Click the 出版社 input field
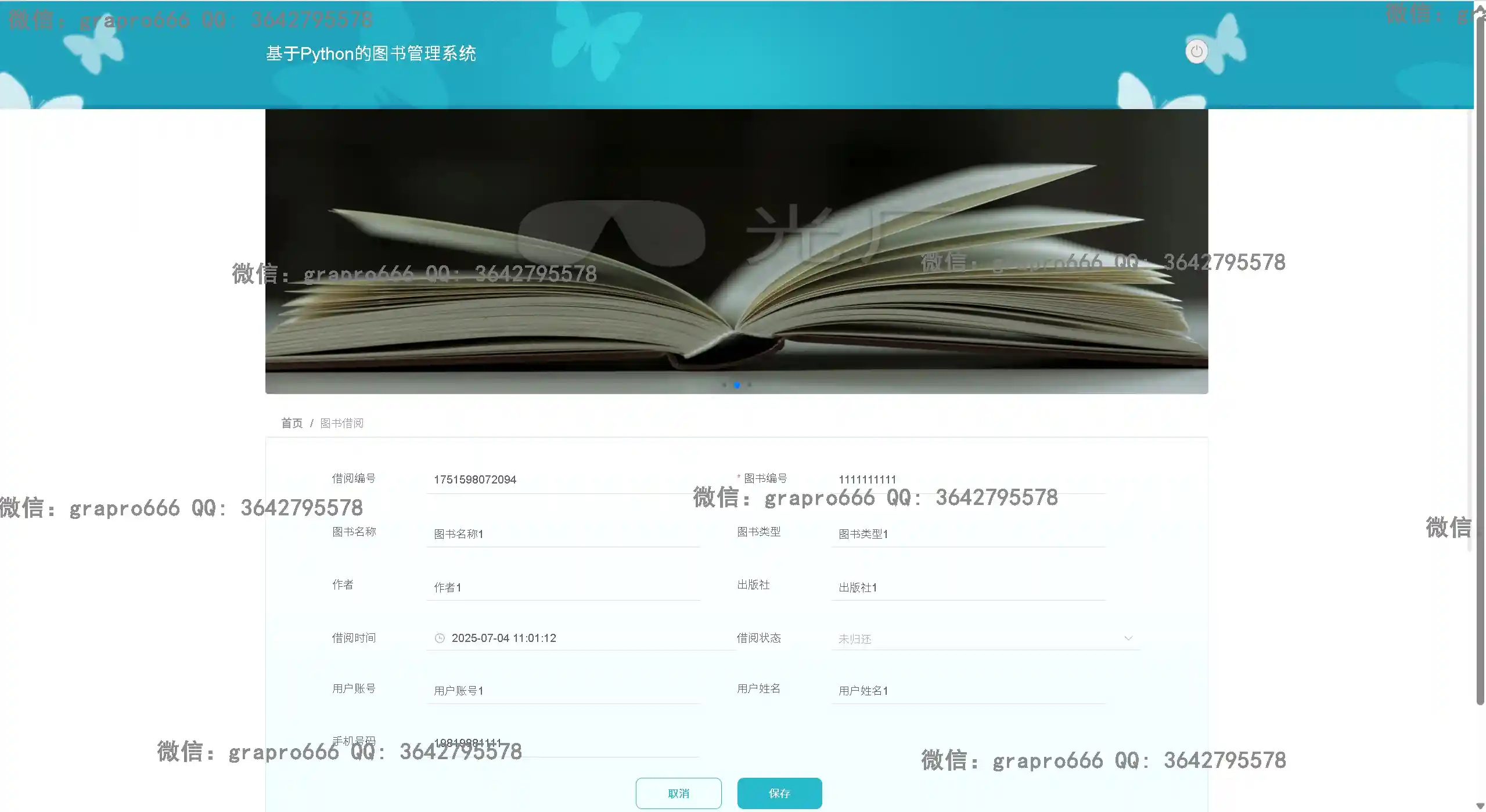 (x=967, y=587)
